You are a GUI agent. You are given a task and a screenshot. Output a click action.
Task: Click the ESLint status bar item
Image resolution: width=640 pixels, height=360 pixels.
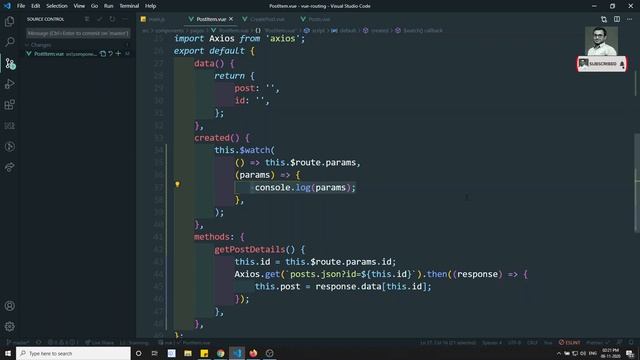click(569, 342)
